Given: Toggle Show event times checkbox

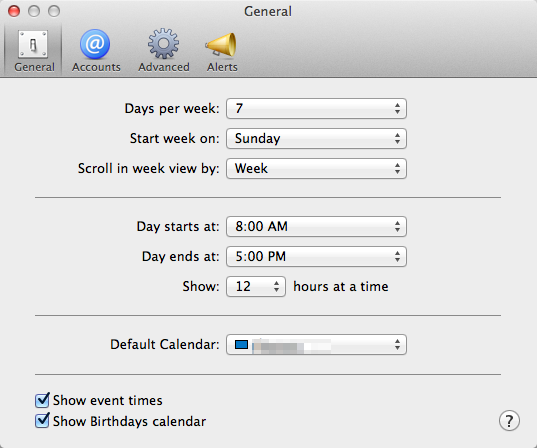Looking at the screenshot, I should 42,400.
